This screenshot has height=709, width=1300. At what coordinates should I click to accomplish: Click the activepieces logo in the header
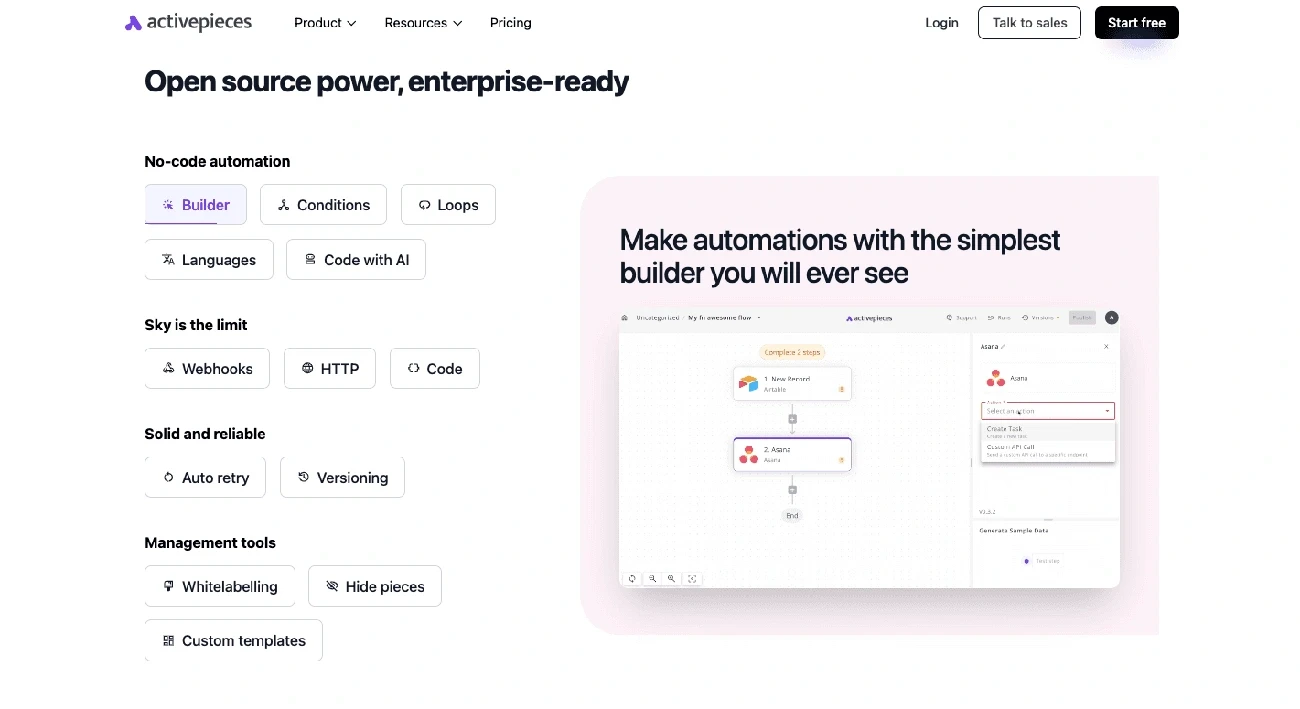188,22
